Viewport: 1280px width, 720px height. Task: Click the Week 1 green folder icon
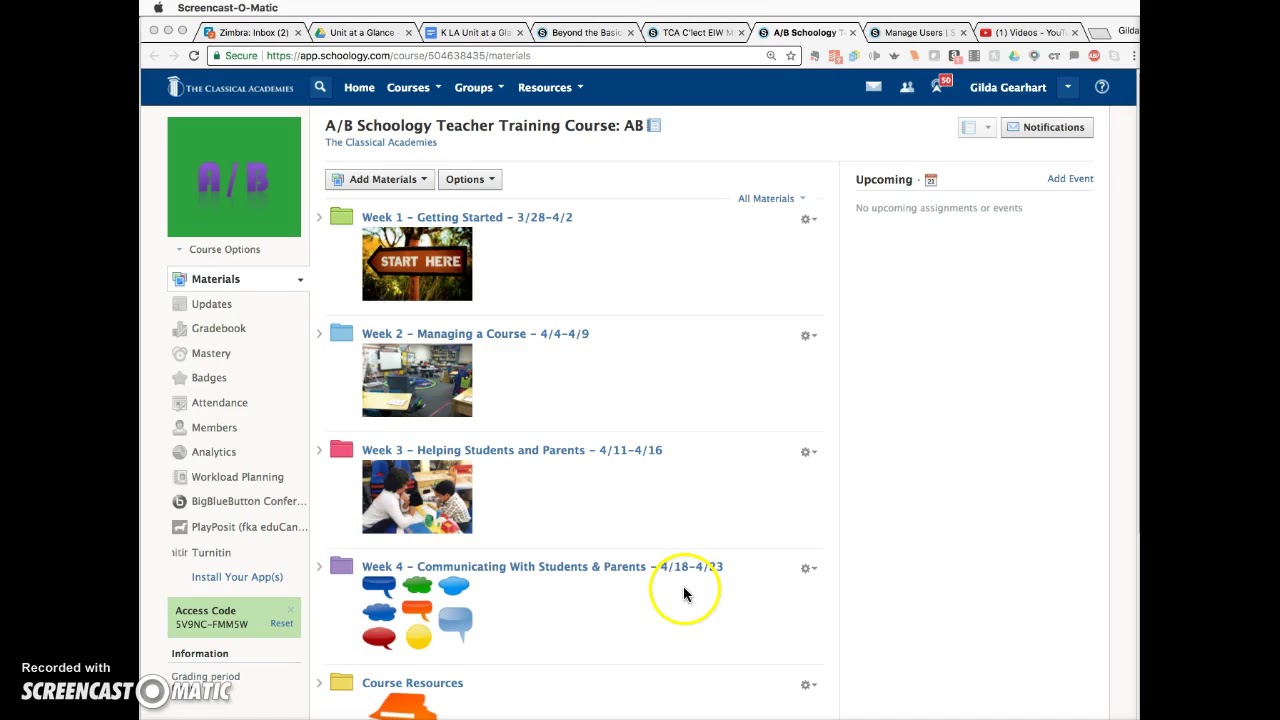(x=341, y=216)
